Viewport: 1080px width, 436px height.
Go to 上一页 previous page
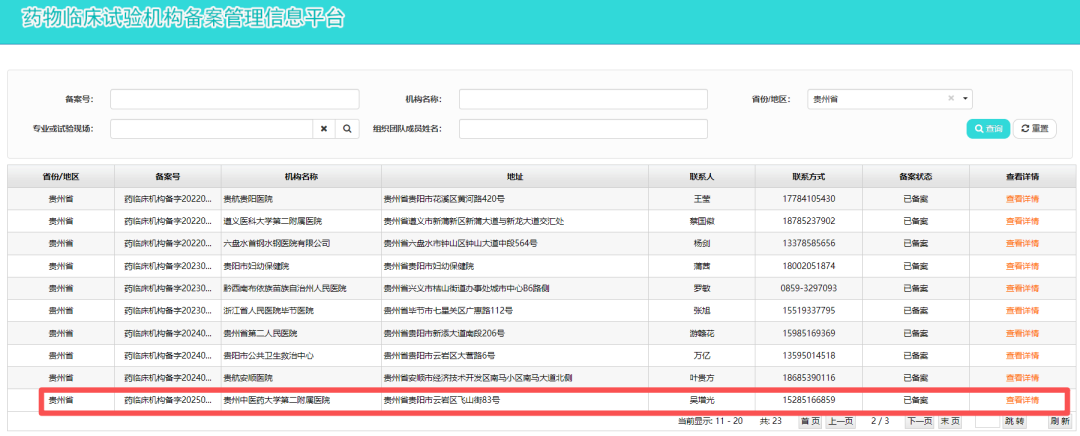pos(841,421)
